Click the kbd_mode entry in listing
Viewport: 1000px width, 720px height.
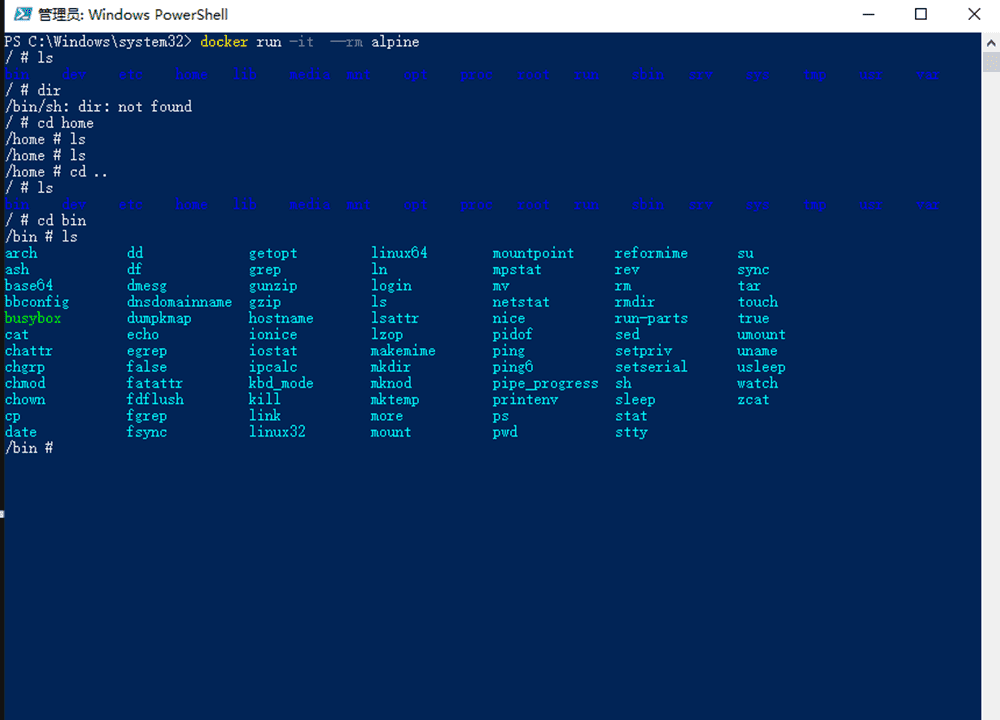tap(281, 383)
